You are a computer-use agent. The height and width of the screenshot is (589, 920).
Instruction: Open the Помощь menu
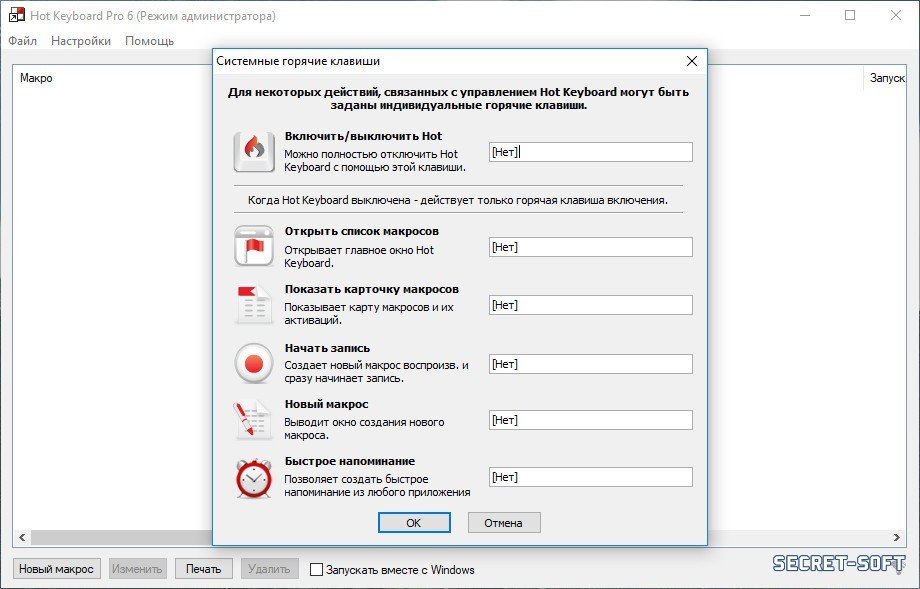coord(149,41)
